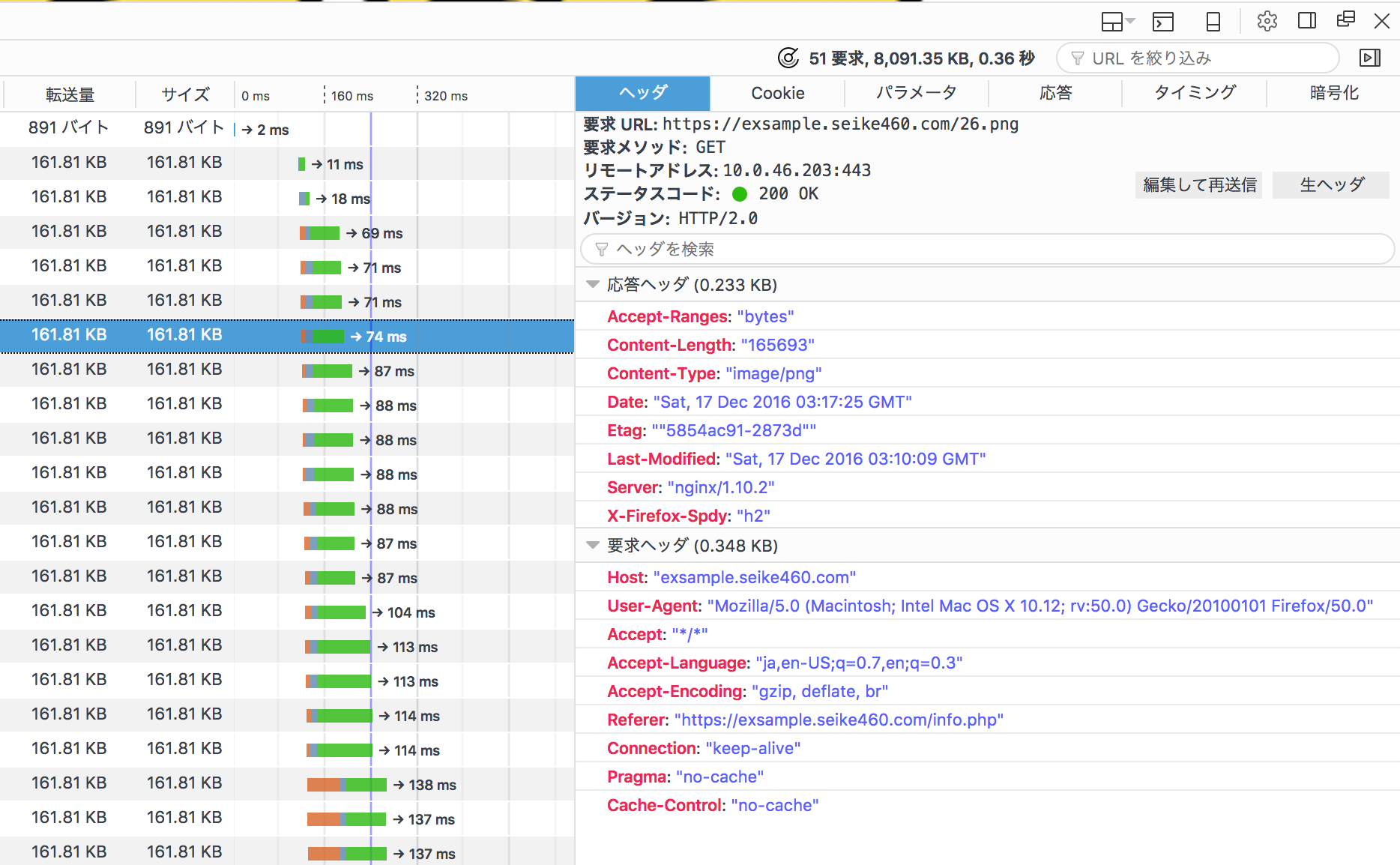Click the 320 ms timeline marker
The height and width of the screenshot is (865, 1400).
tap(446, 96)
